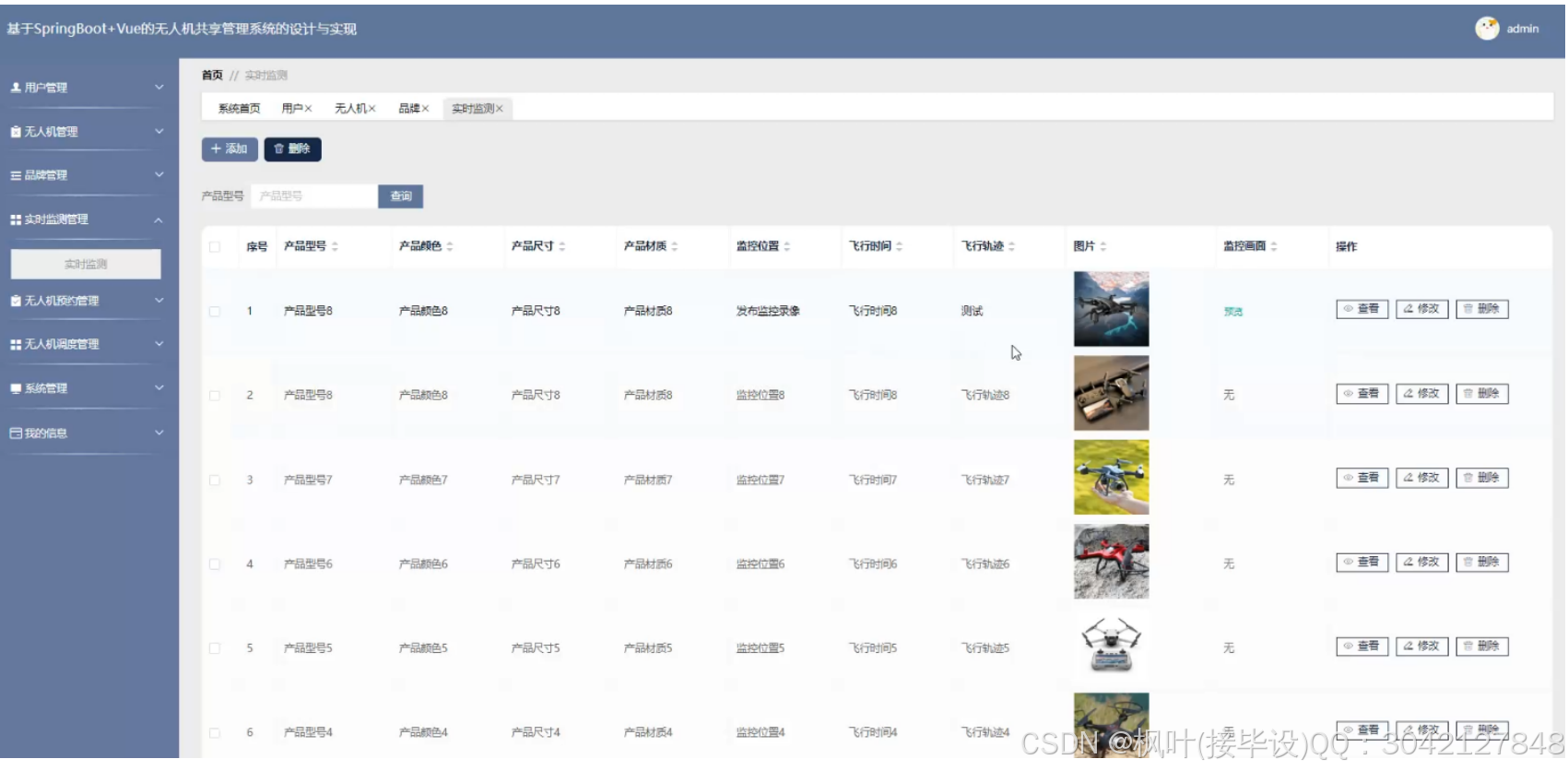The width and height of the screenshot is (1568, 771).
Task: Toggle the select-all checkbox in table header
Action: pyautogui.click(x=215, y=246)
